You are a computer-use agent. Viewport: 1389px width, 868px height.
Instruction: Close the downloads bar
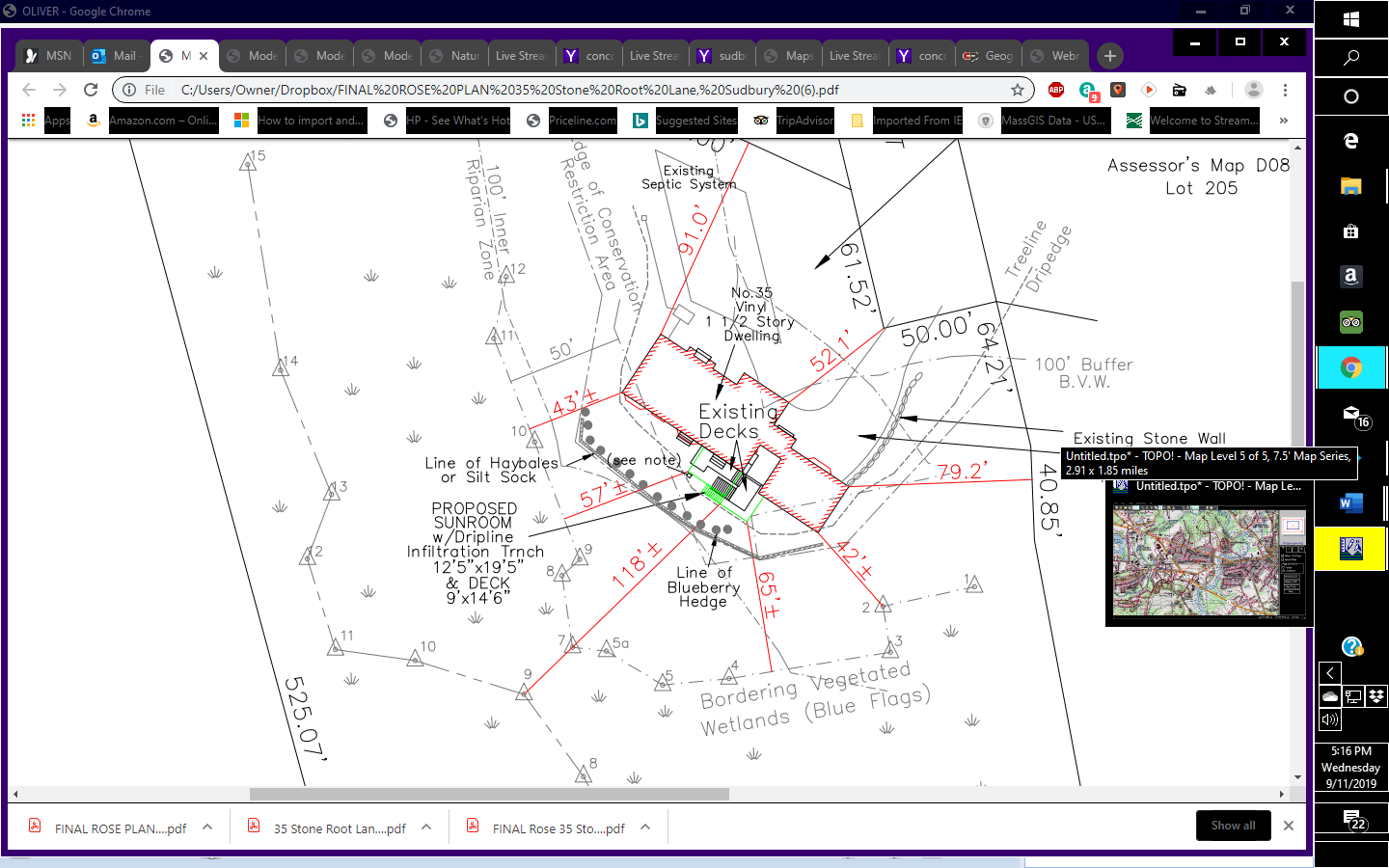pyautogui.click(x=1288, y=826)
